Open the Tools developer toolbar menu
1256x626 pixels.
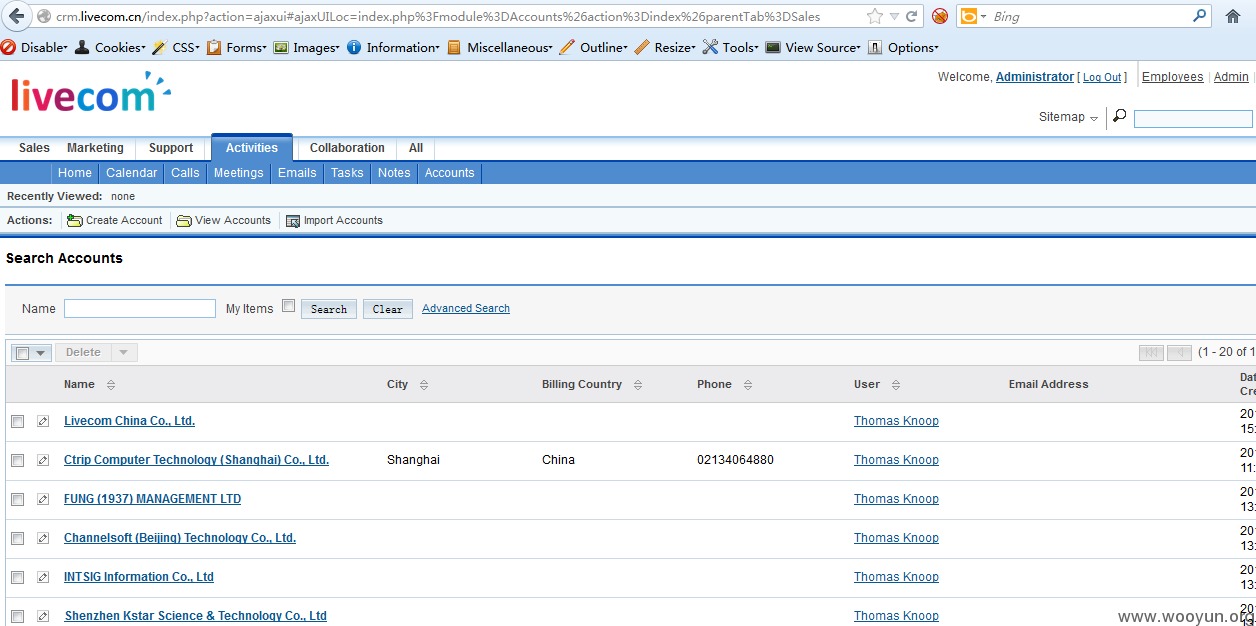pos(730,47)
